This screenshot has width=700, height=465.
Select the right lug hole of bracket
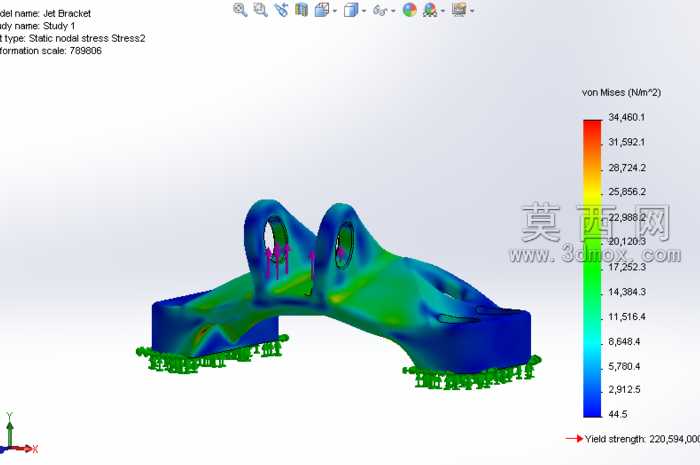[x=344, y=245]
